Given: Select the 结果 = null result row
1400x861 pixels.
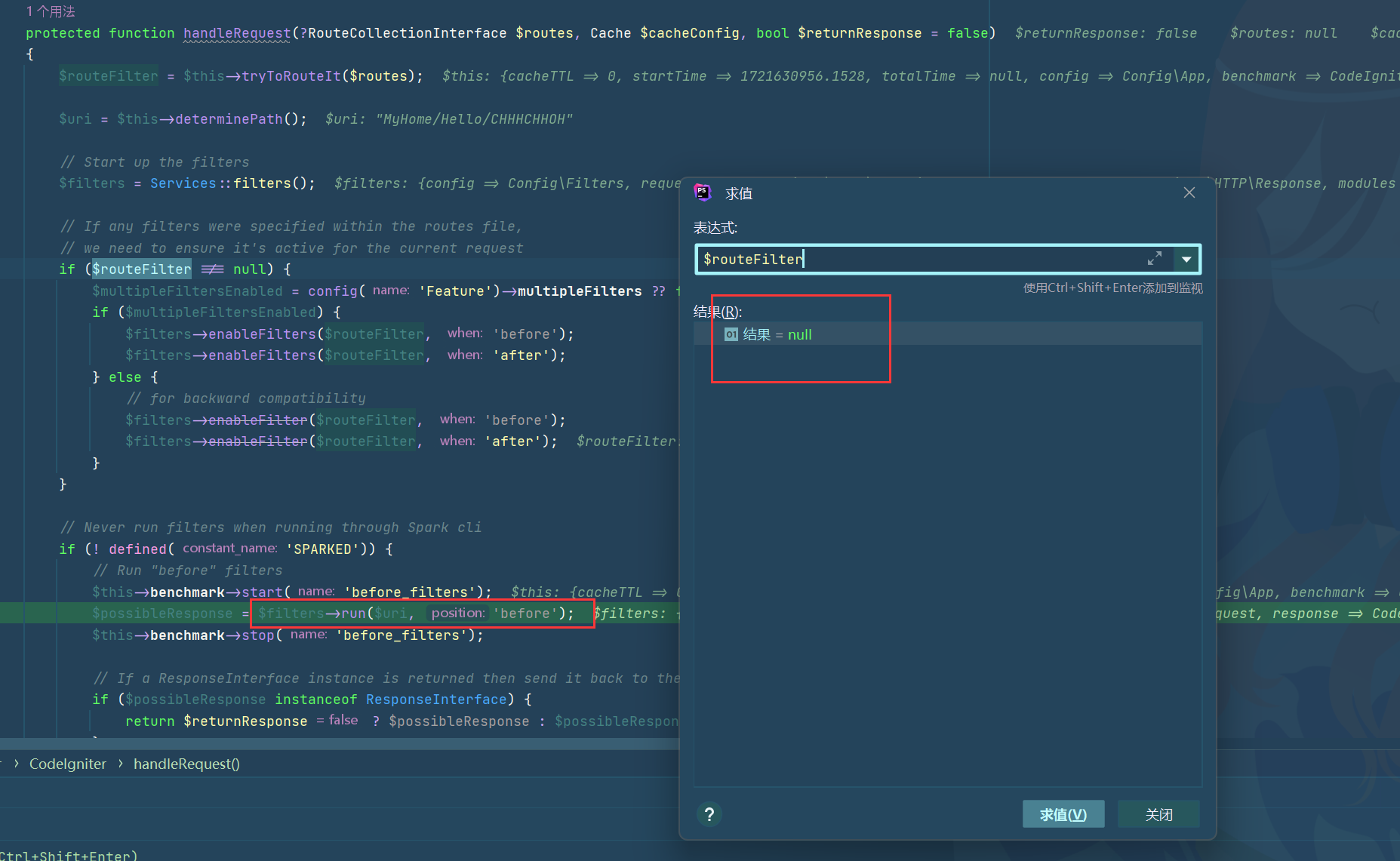Looking at the screenshot, I should (x=947, y=334).
